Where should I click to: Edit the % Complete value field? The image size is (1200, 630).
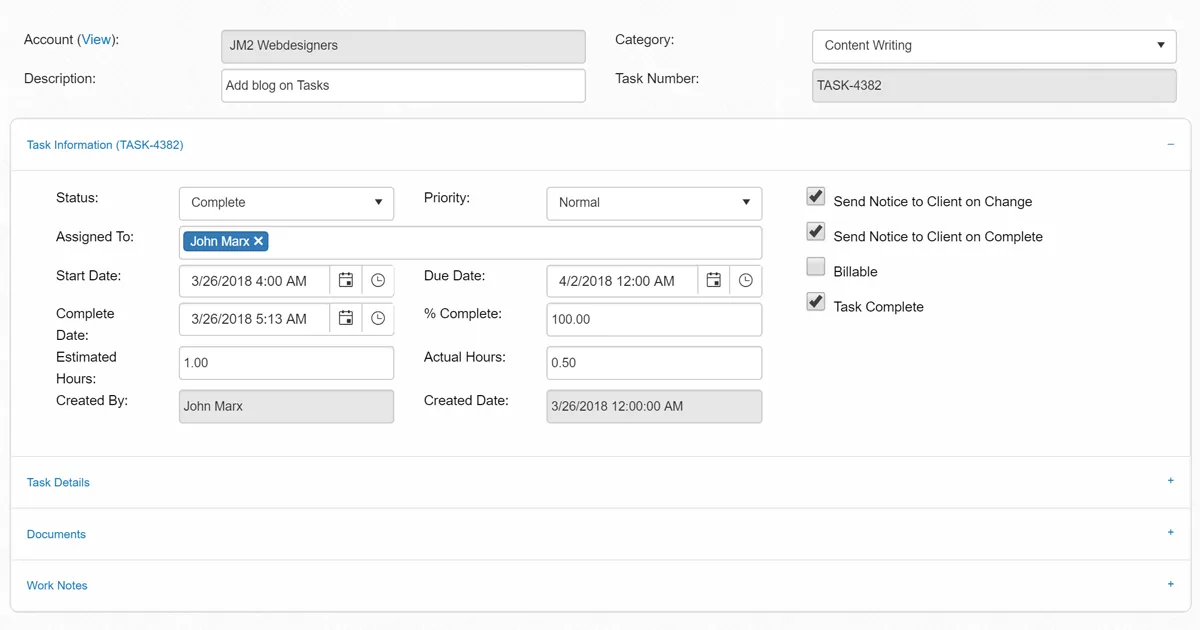[x=654, y=318]
